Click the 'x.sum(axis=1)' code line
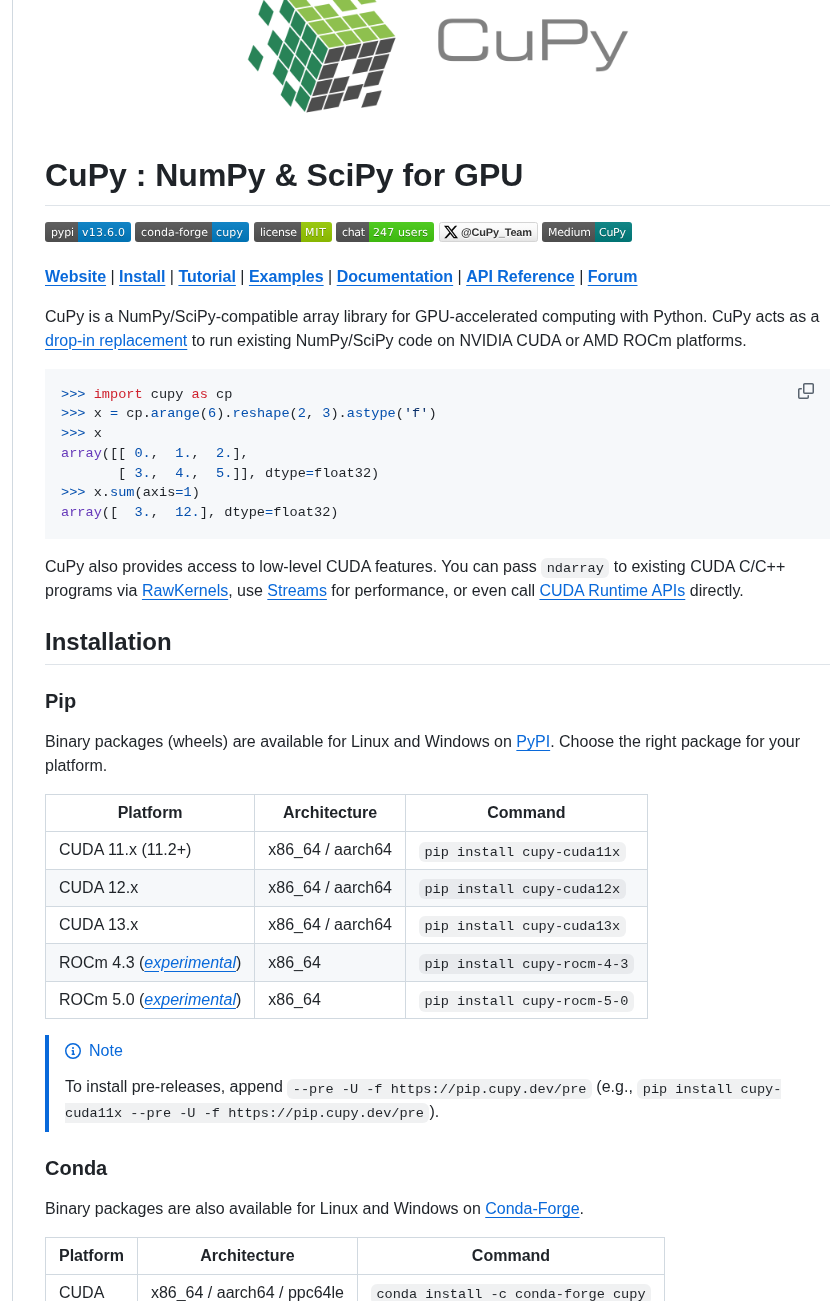 coord(130,492)
